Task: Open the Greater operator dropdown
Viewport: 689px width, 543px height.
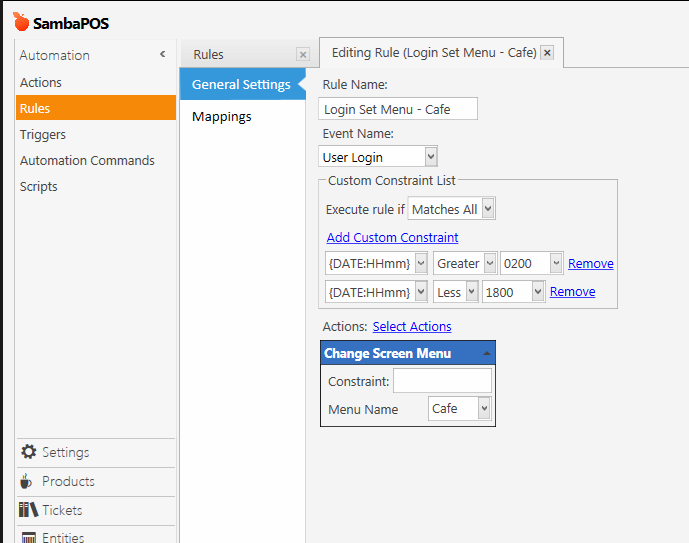Action: pos(490,263)
